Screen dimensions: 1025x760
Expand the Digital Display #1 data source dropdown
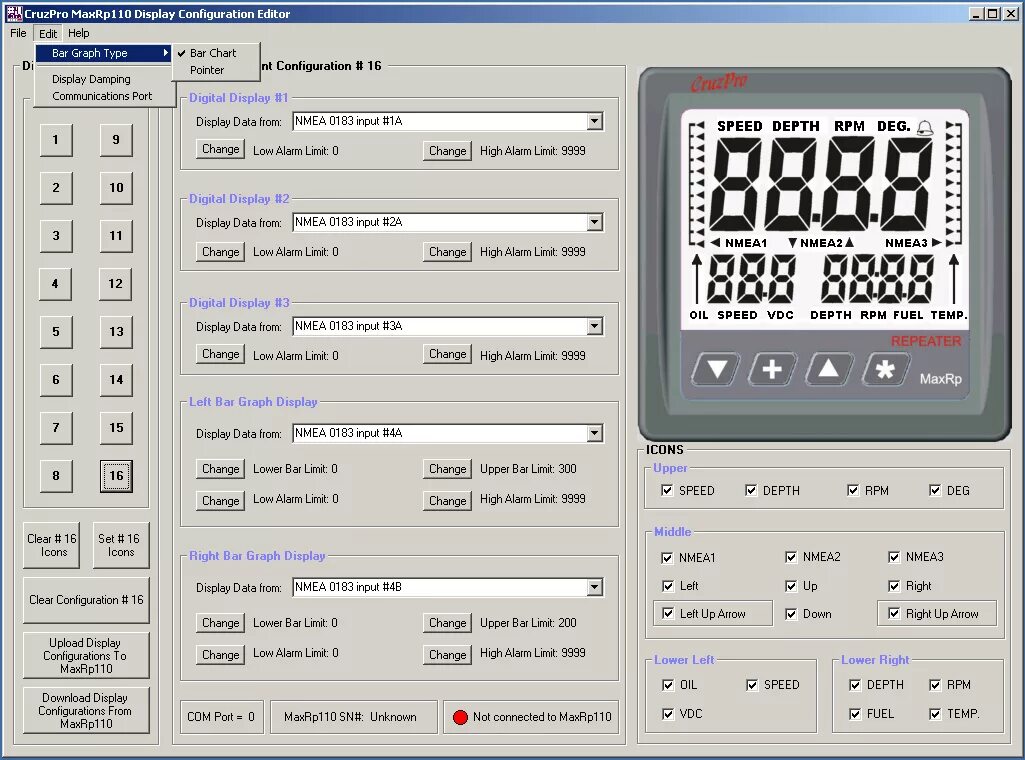click(594, 121)
